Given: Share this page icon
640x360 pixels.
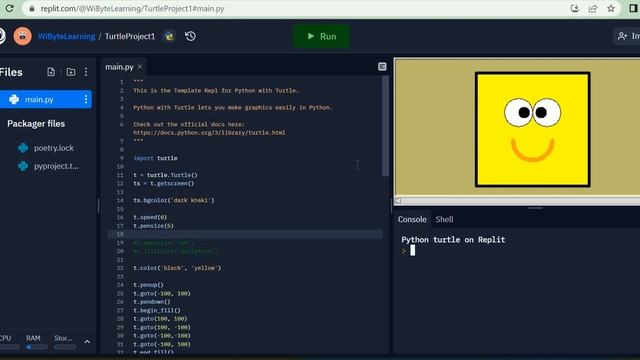Looking at the screenshot, I should 593,8.
